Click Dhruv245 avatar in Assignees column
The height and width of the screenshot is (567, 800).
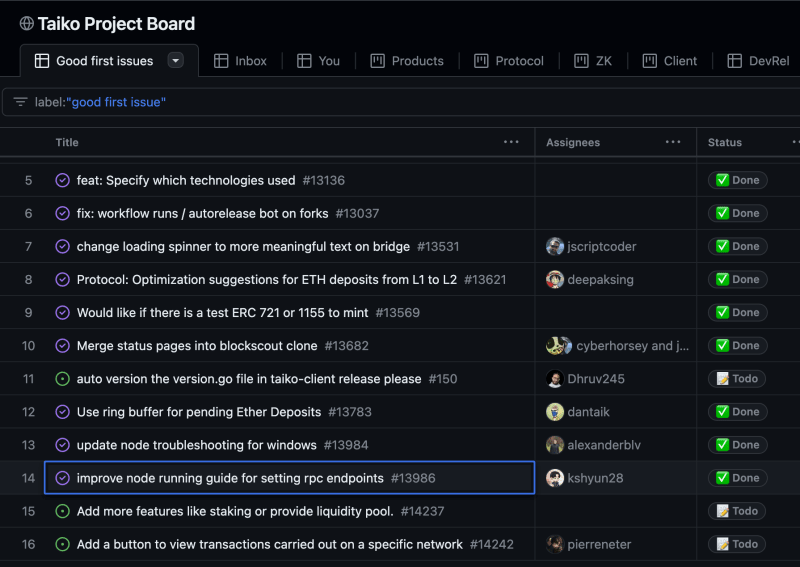(555, 379)
